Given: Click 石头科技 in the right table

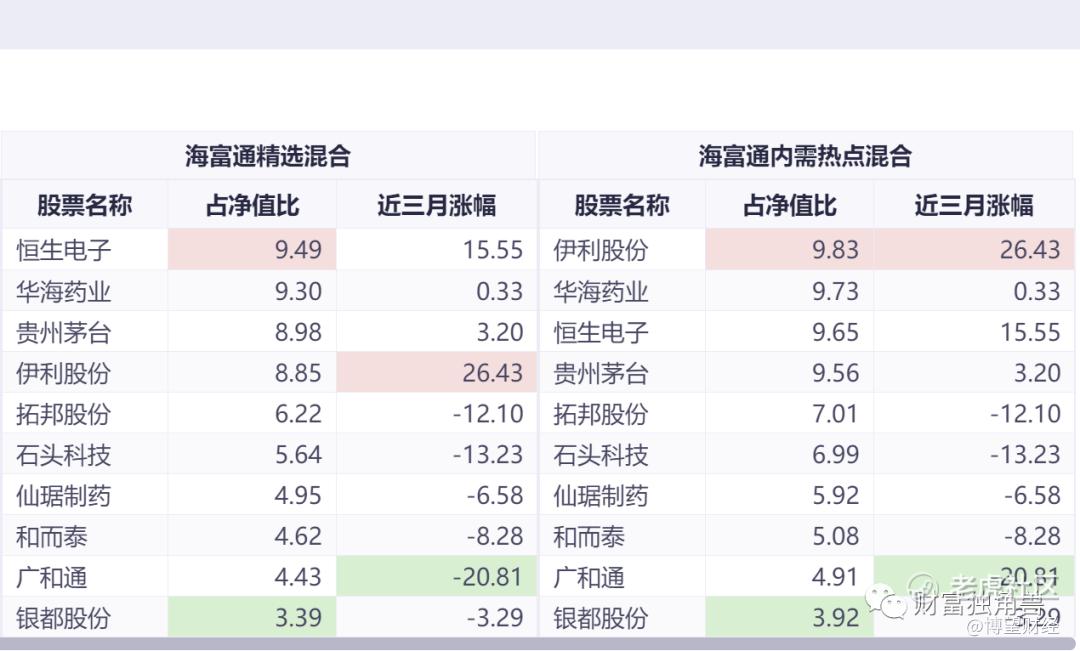Looking at the screenshot, I should click(601, 455).
